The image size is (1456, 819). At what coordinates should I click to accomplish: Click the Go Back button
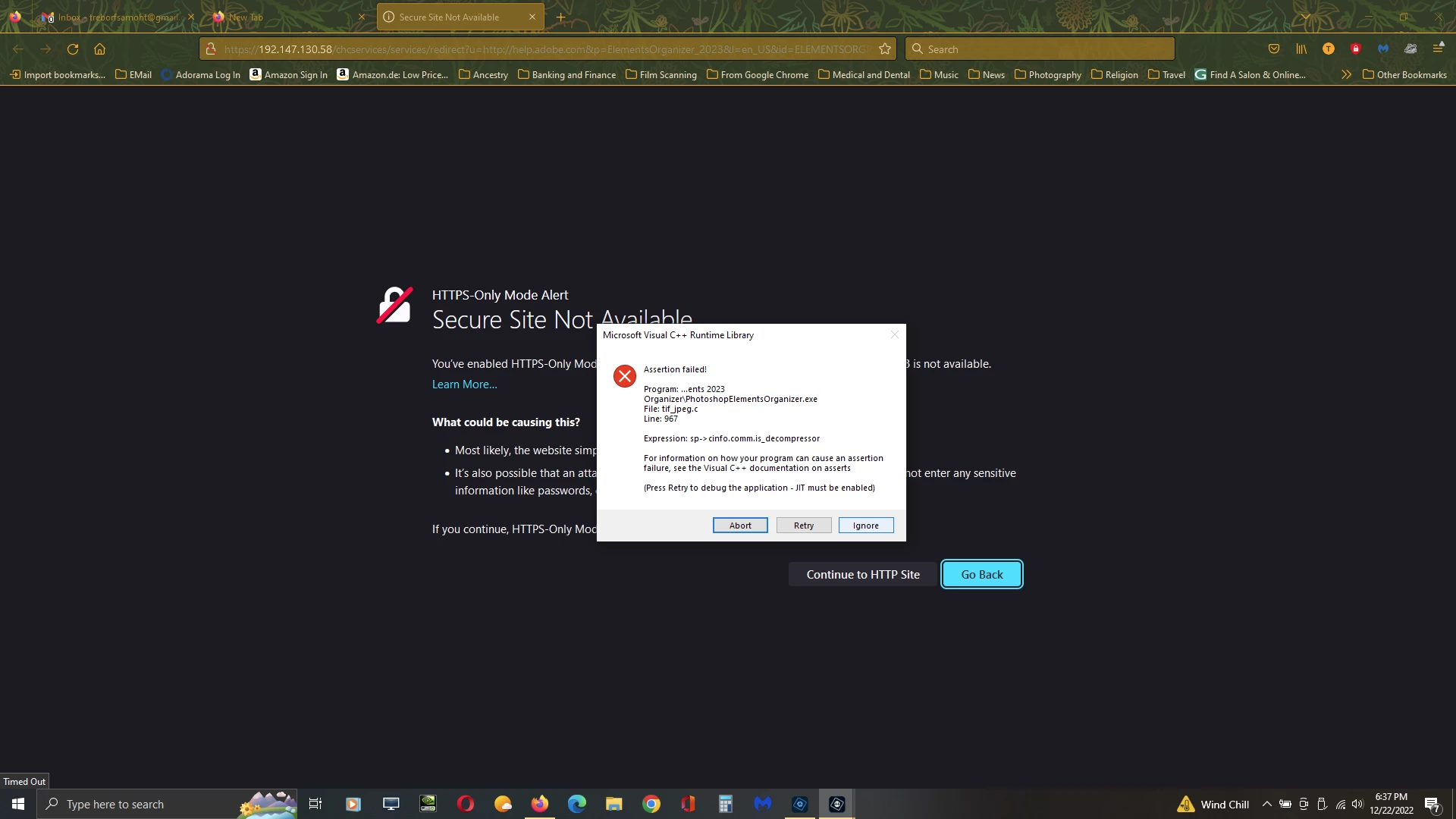click(x=981, y=574)
